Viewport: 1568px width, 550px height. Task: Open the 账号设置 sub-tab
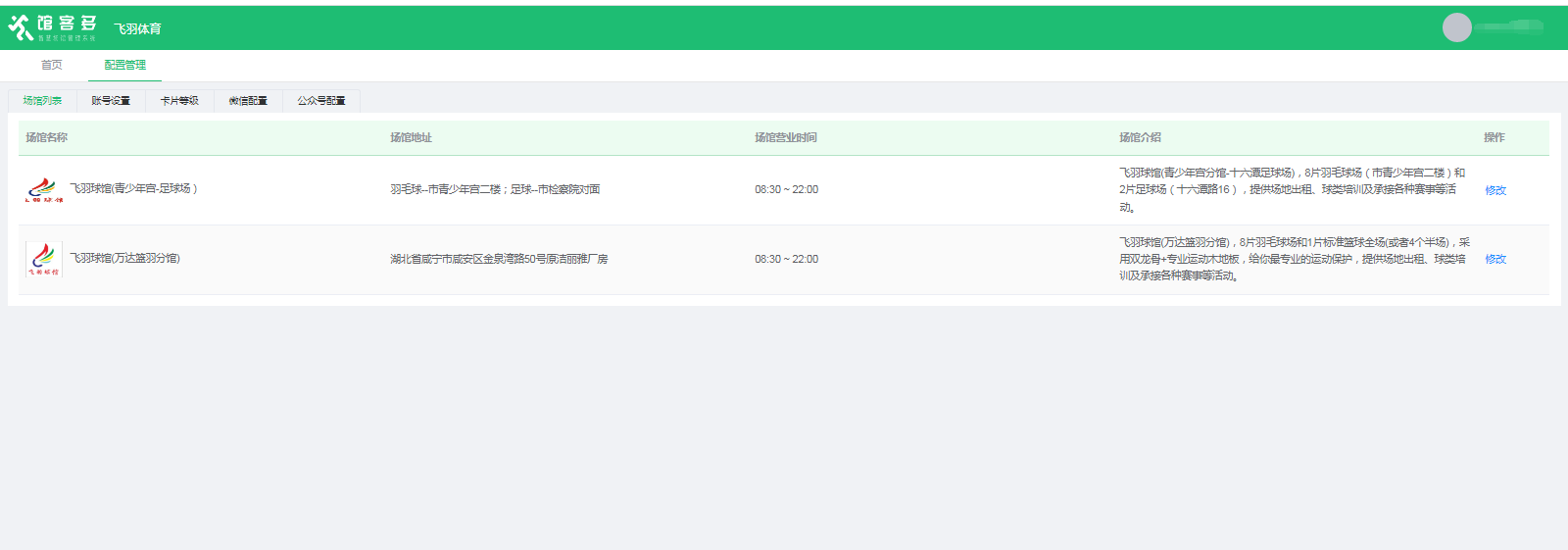click(x=111, y=101)
